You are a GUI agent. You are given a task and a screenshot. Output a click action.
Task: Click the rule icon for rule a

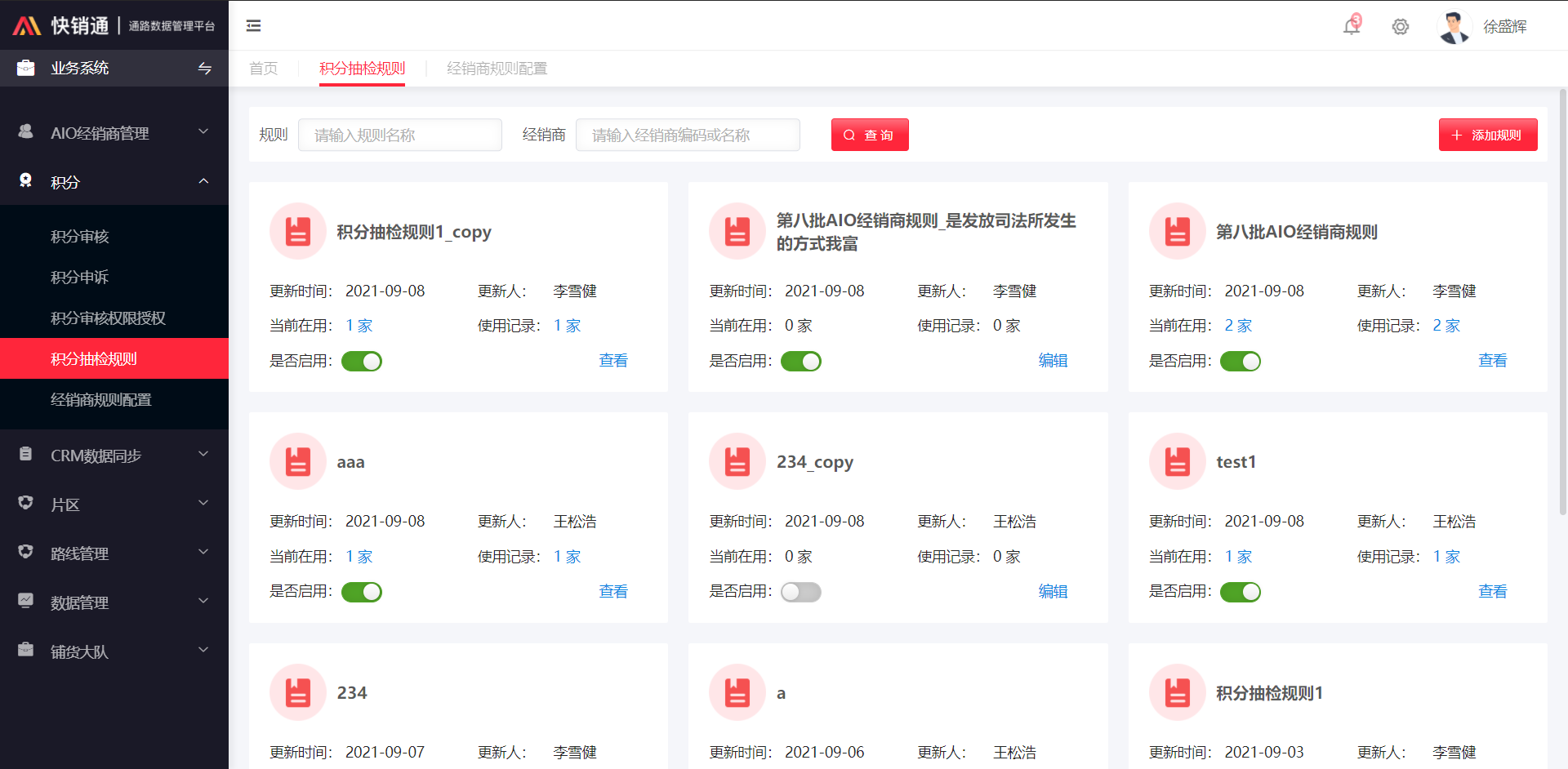pyautogui.click(x=737, y=692)
